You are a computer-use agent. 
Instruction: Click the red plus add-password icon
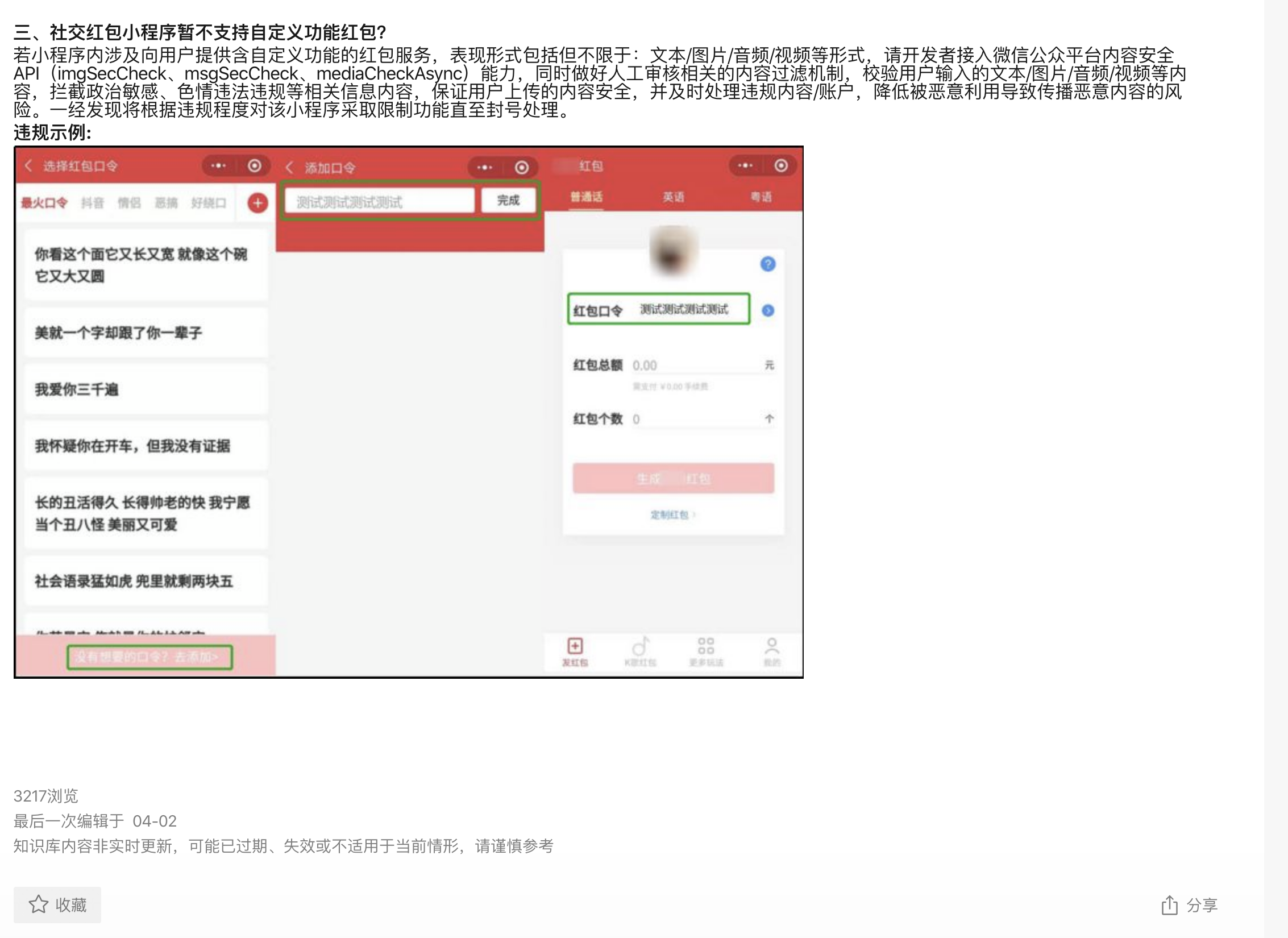[257, 203]
